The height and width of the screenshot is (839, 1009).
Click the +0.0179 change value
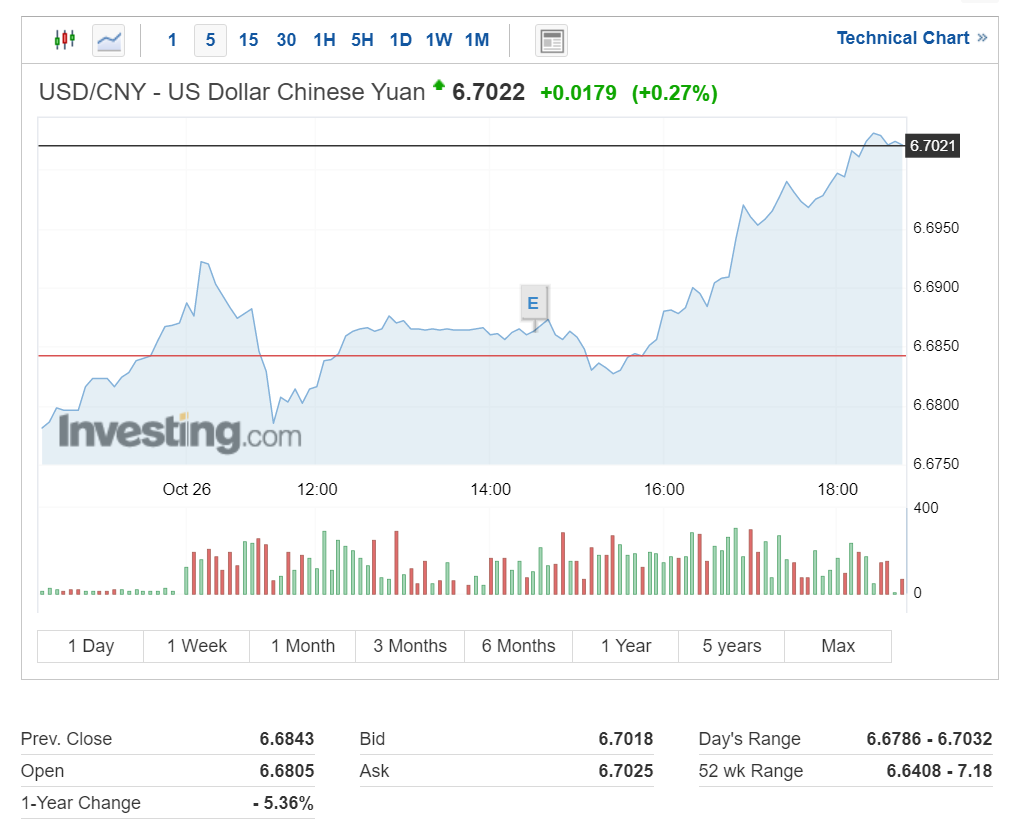[578, 93]
